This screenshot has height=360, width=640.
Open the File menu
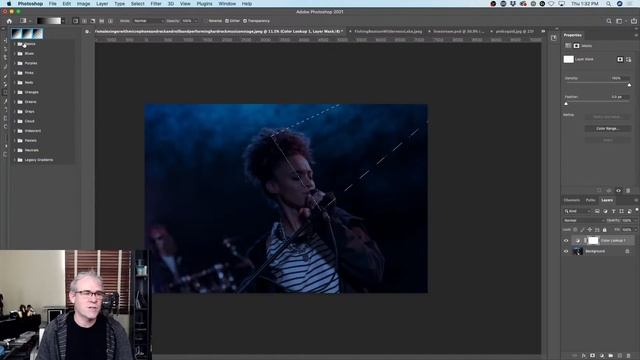pos(53,4)
